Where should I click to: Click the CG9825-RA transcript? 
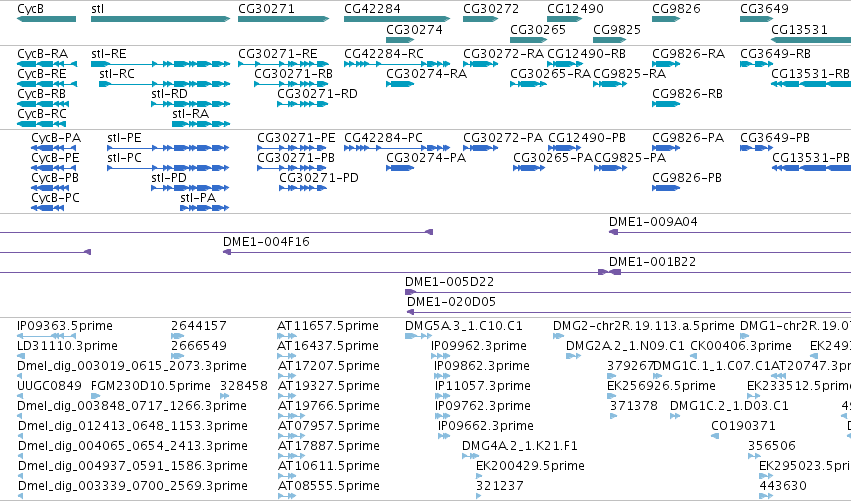(610, 84)
